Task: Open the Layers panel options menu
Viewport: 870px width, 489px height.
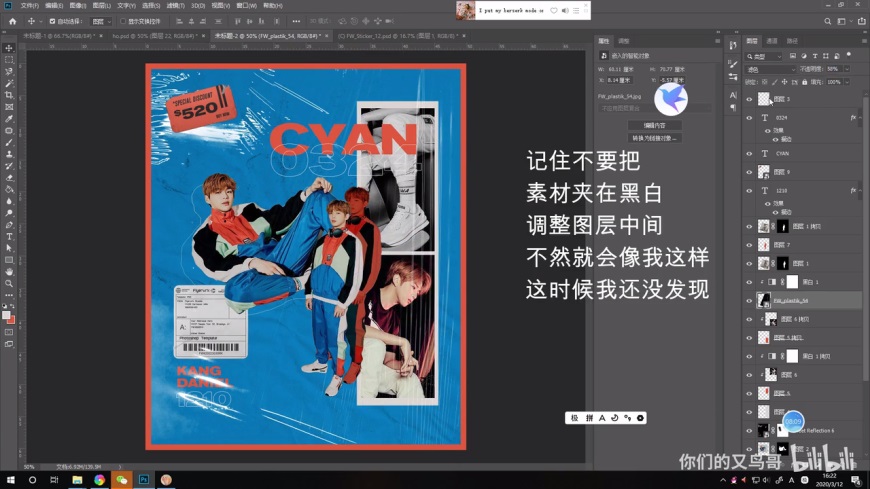Action: pos(864,41)
